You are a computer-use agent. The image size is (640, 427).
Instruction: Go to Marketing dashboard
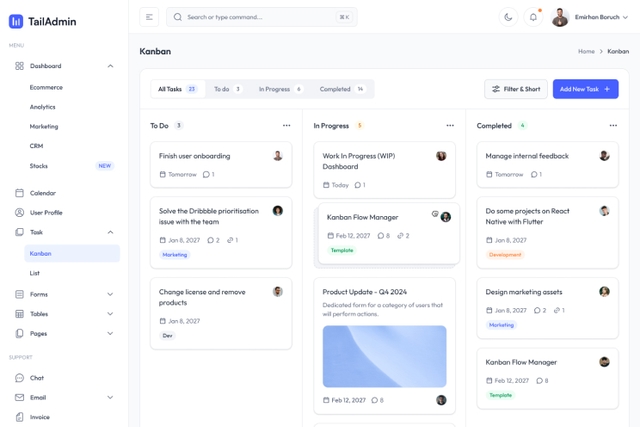(44, 127)
